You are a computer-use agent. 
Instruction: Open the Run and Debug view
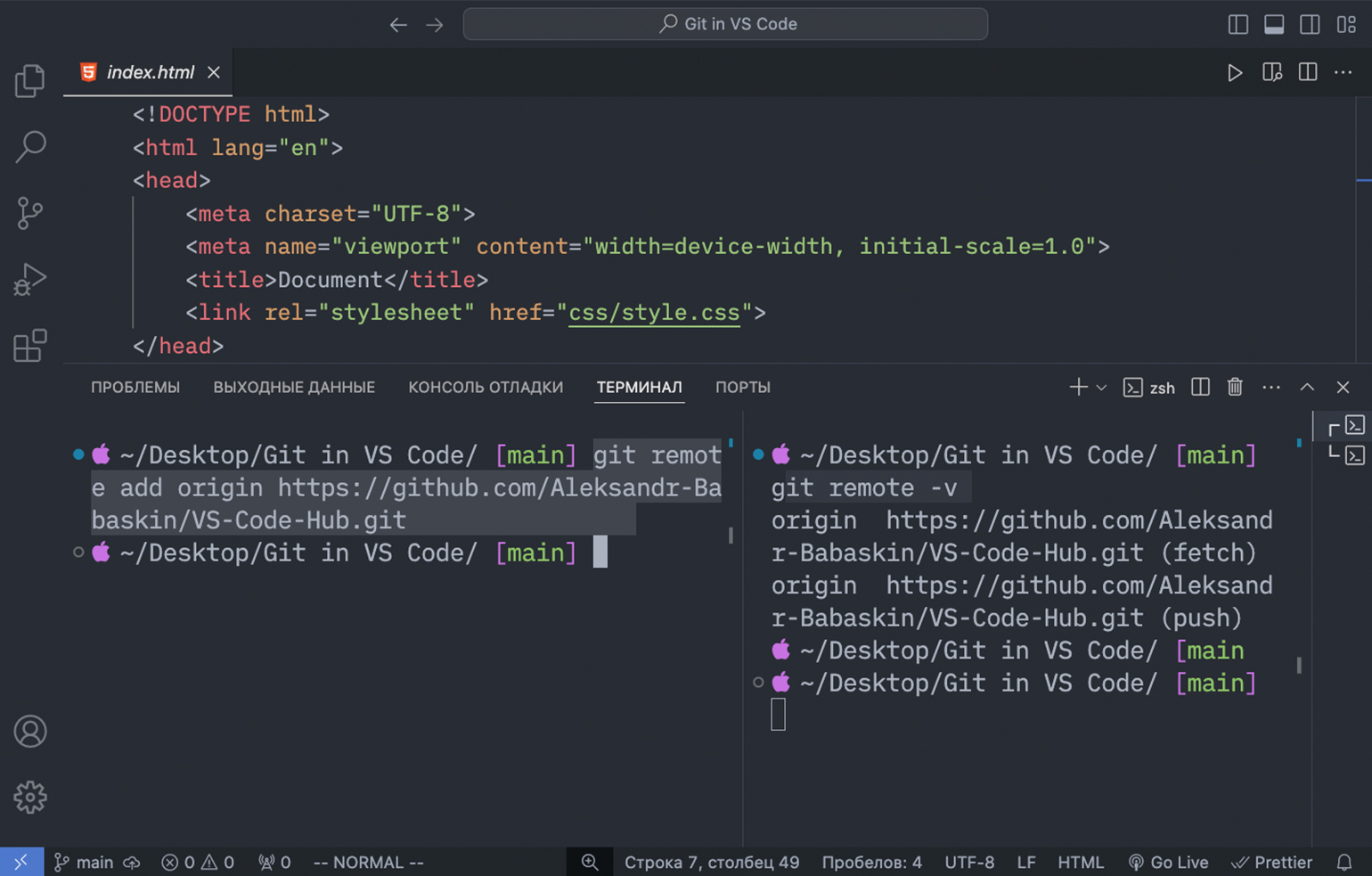[30, 279]
